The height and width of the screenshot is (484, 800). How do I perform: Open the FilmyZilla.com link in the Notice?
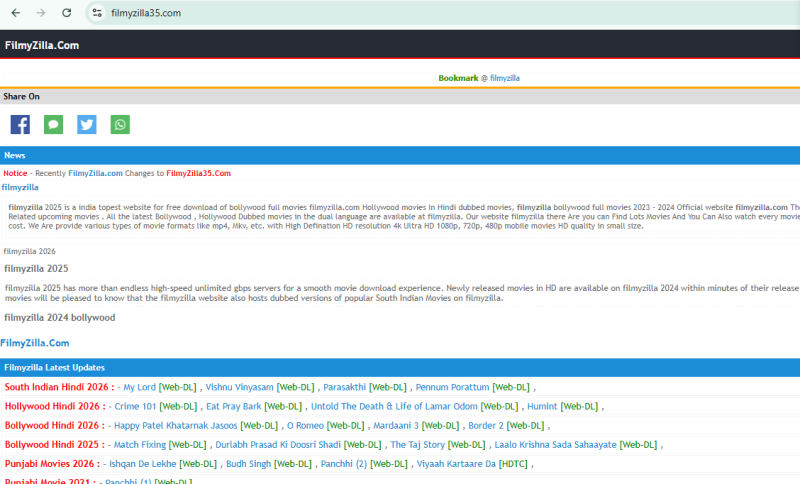[x=95, y=173]
